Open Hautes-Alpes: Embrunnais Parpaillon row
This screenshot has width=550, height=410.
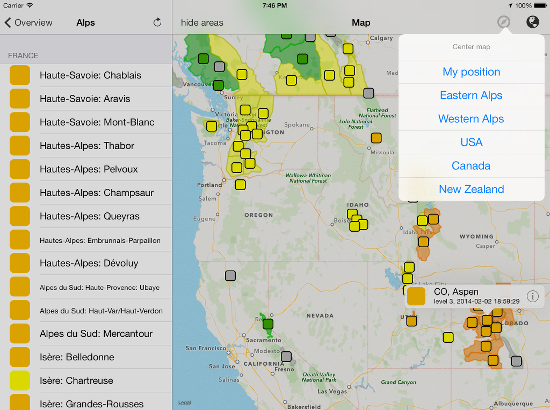click(x=86, y=240)
